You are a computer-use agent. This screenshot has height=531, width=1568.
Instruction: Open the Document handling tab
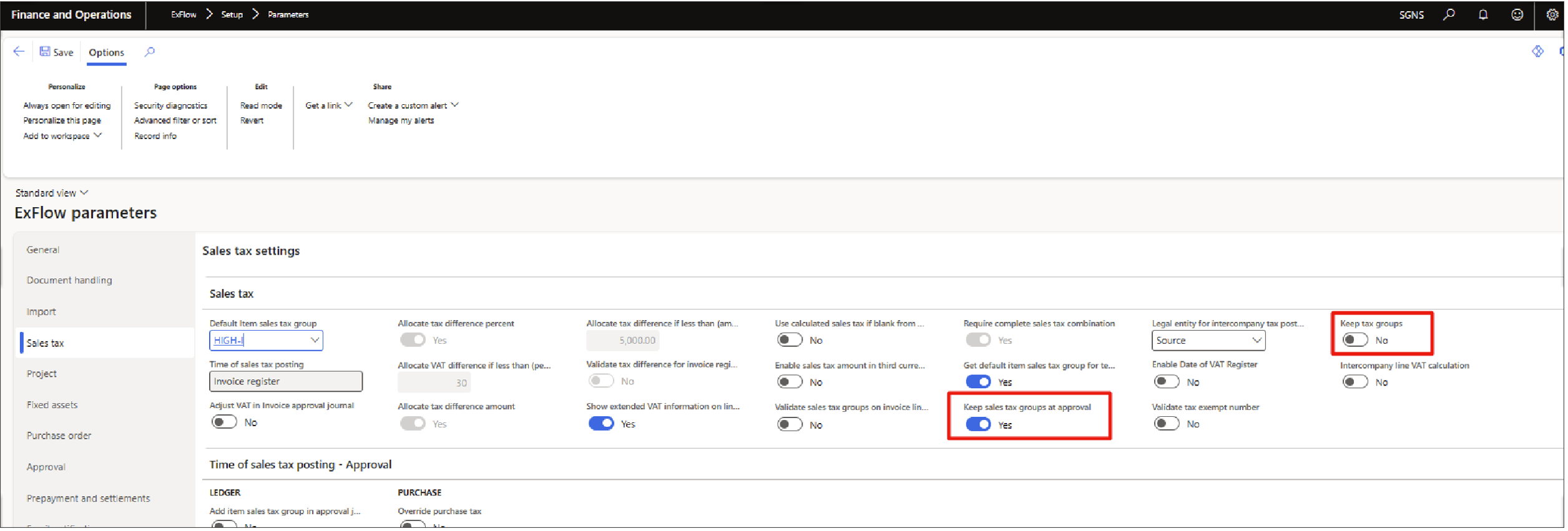(x=69, y=281)
